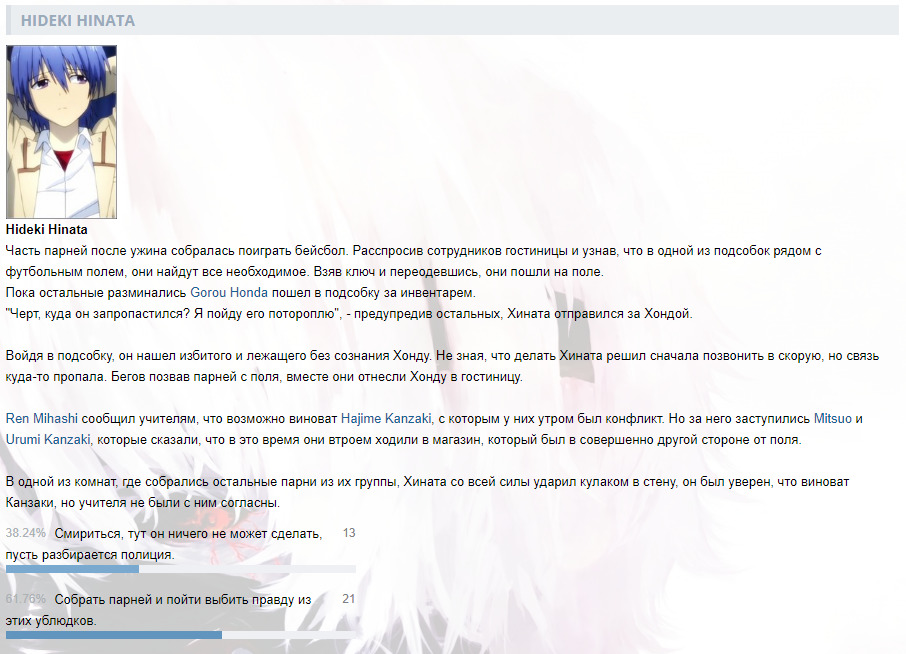Click the progress bar for the 38.24% option
This screenshot has width=906, height=654.
180,569
